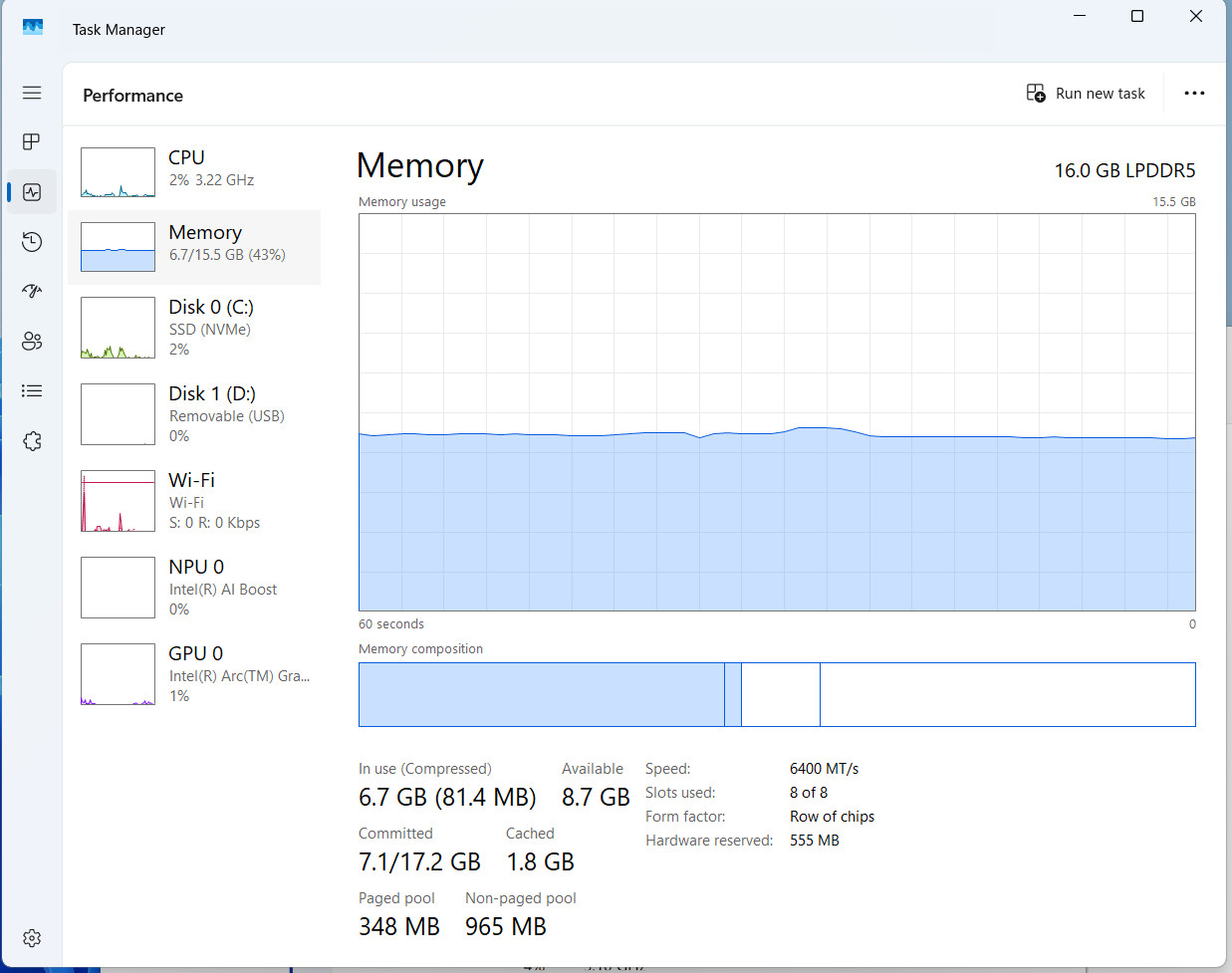Screen dimensions: 1232x973
Task: Click the Hardware reserved value 555 MB
Action: pos(815,841)
